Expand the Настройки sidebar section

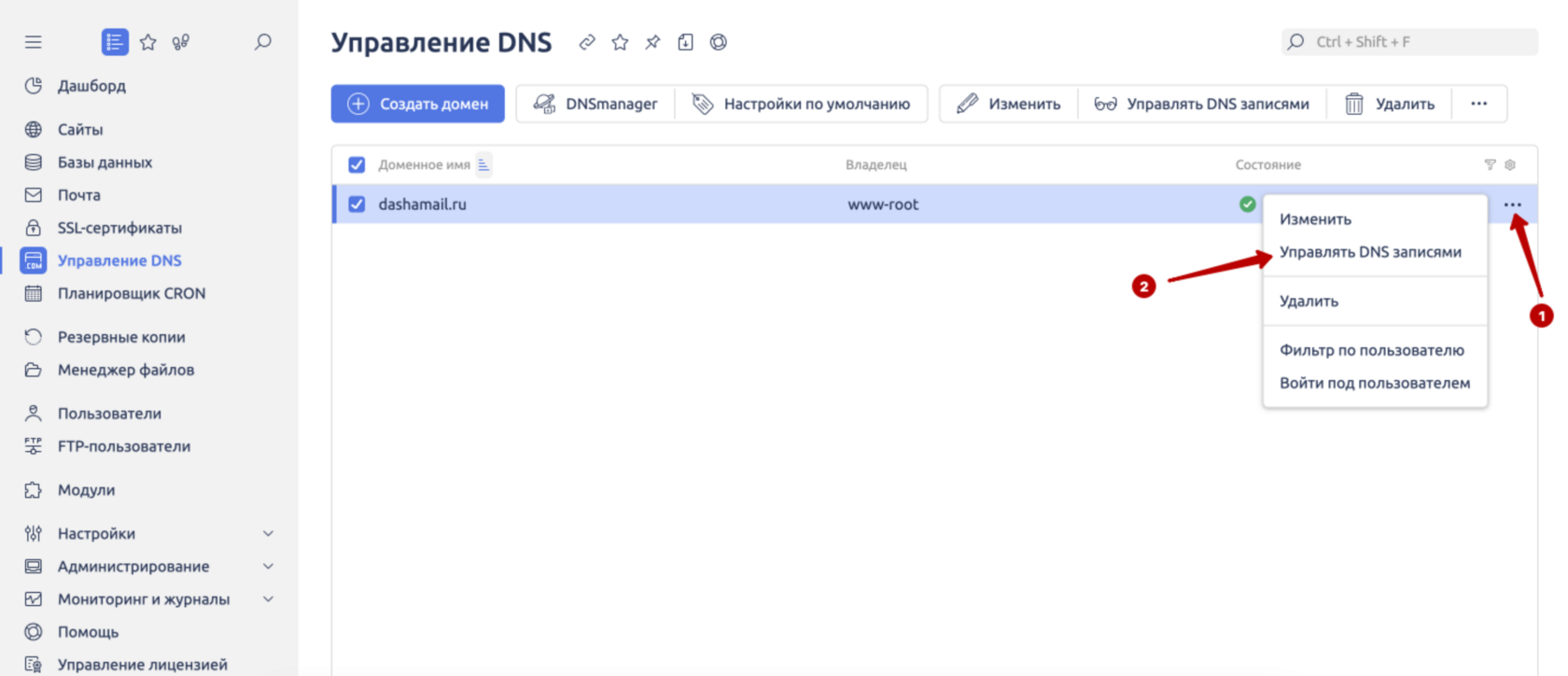pos(268,534)
